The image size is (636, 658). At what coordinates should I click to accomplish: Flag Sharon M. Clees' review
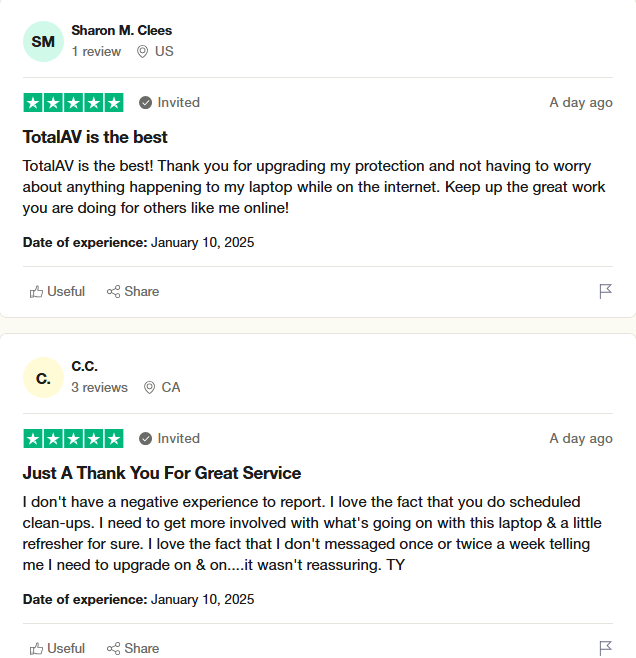tap(605, 291)
